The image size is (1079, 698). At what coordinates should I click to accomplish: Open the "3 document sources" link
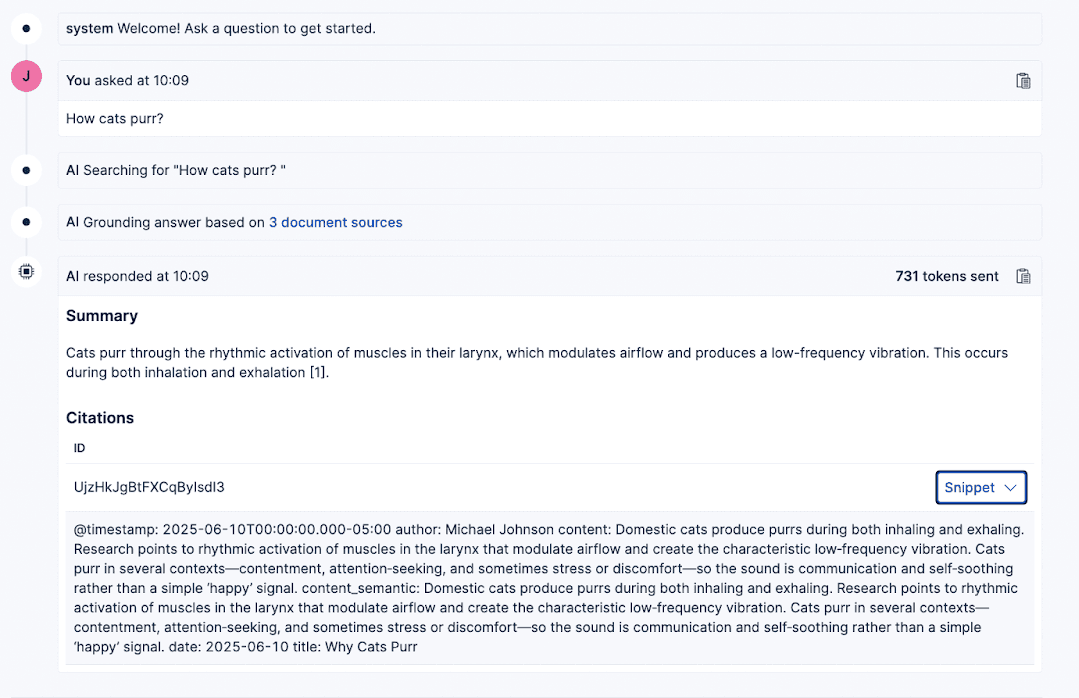click(x=336, y=222)
